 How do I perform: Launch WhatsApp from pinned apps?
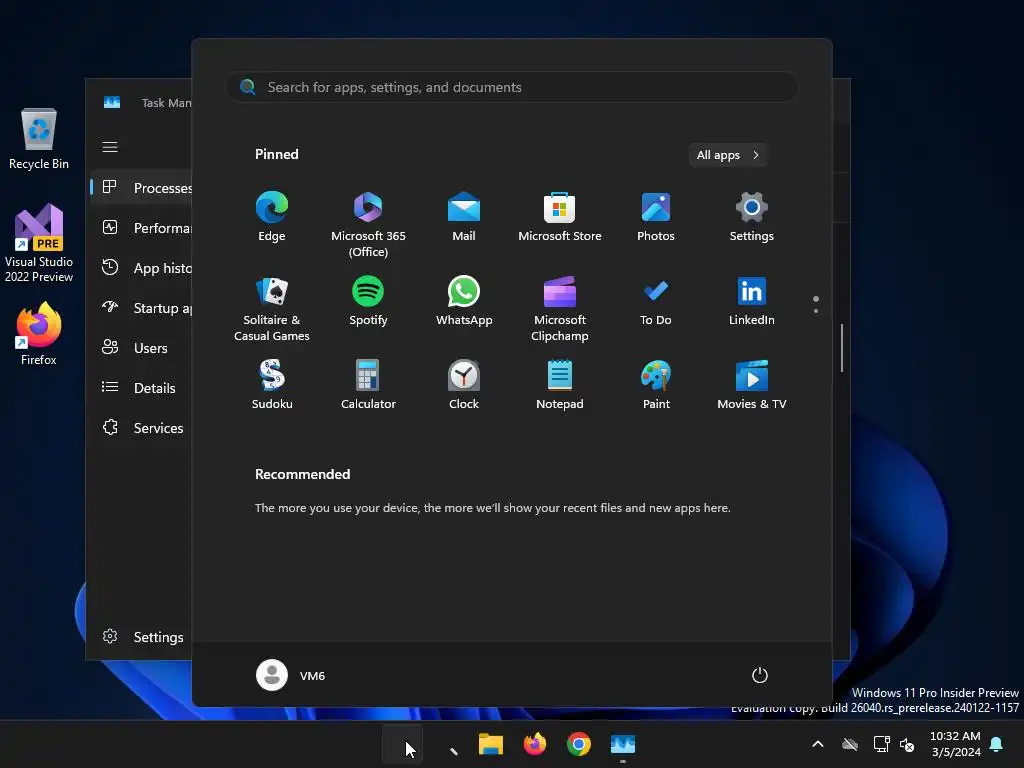point(464,301)
